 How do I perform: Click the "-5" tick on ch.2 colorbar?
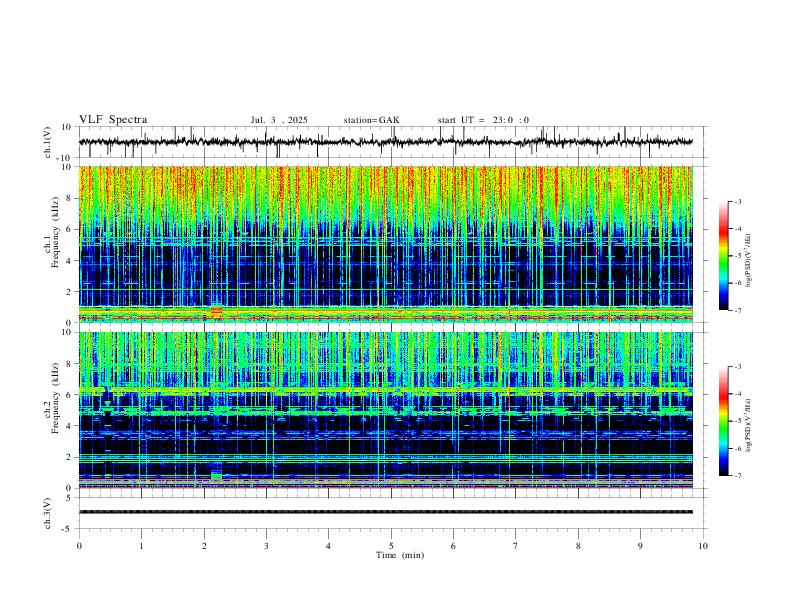(737, 421)
